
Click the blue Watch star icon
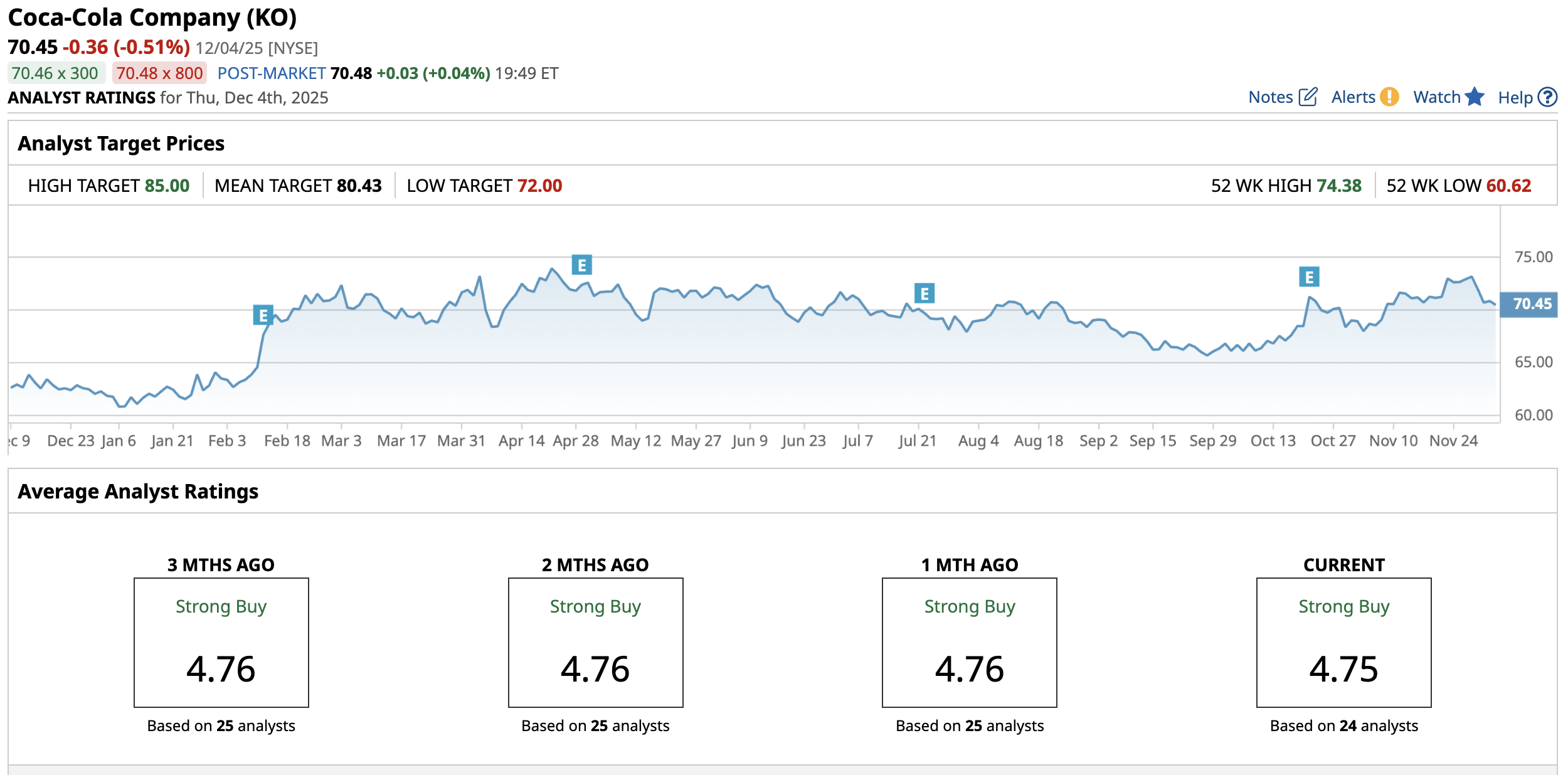pos(1475,97)
